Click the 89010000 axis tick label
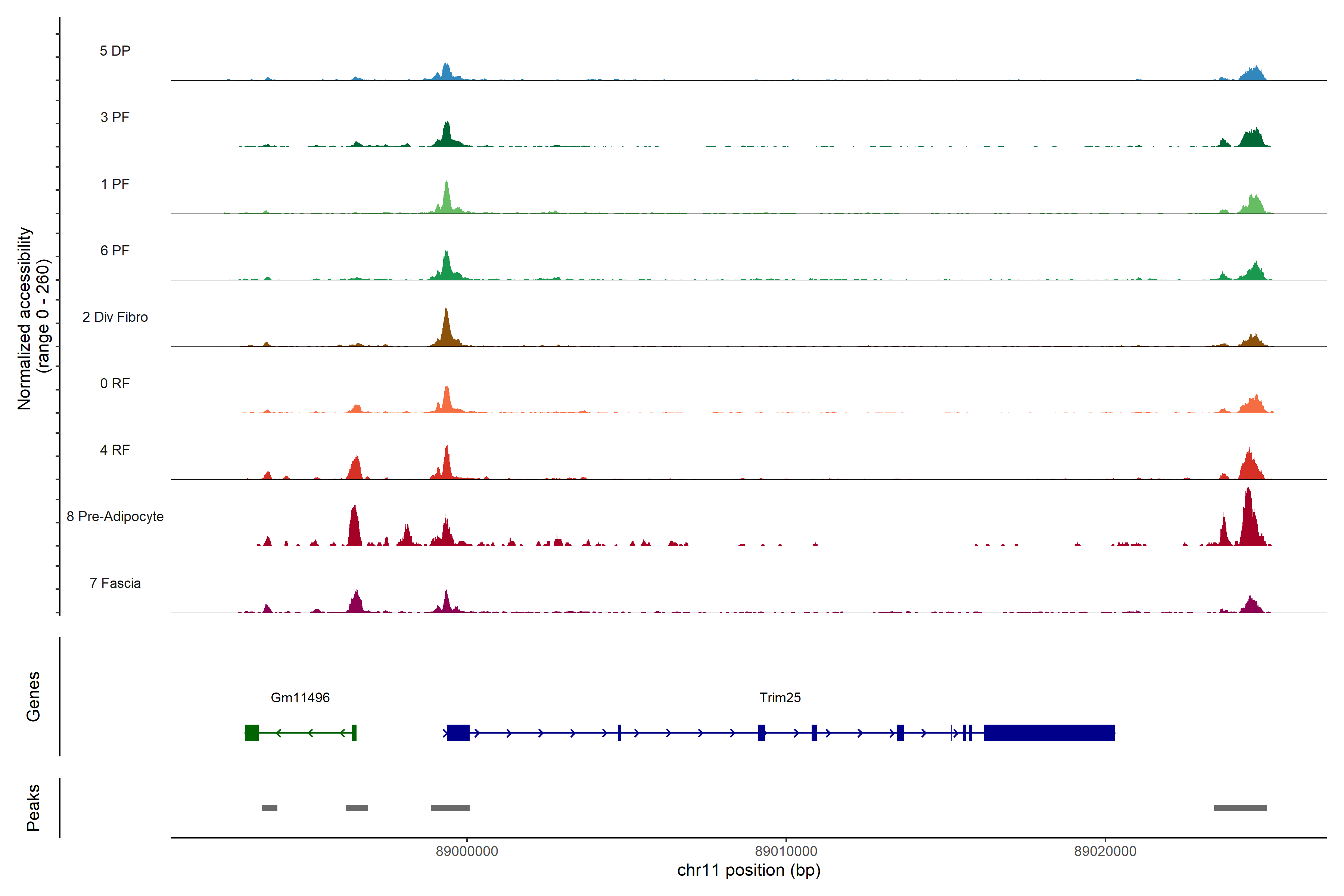 click(786, 851)
